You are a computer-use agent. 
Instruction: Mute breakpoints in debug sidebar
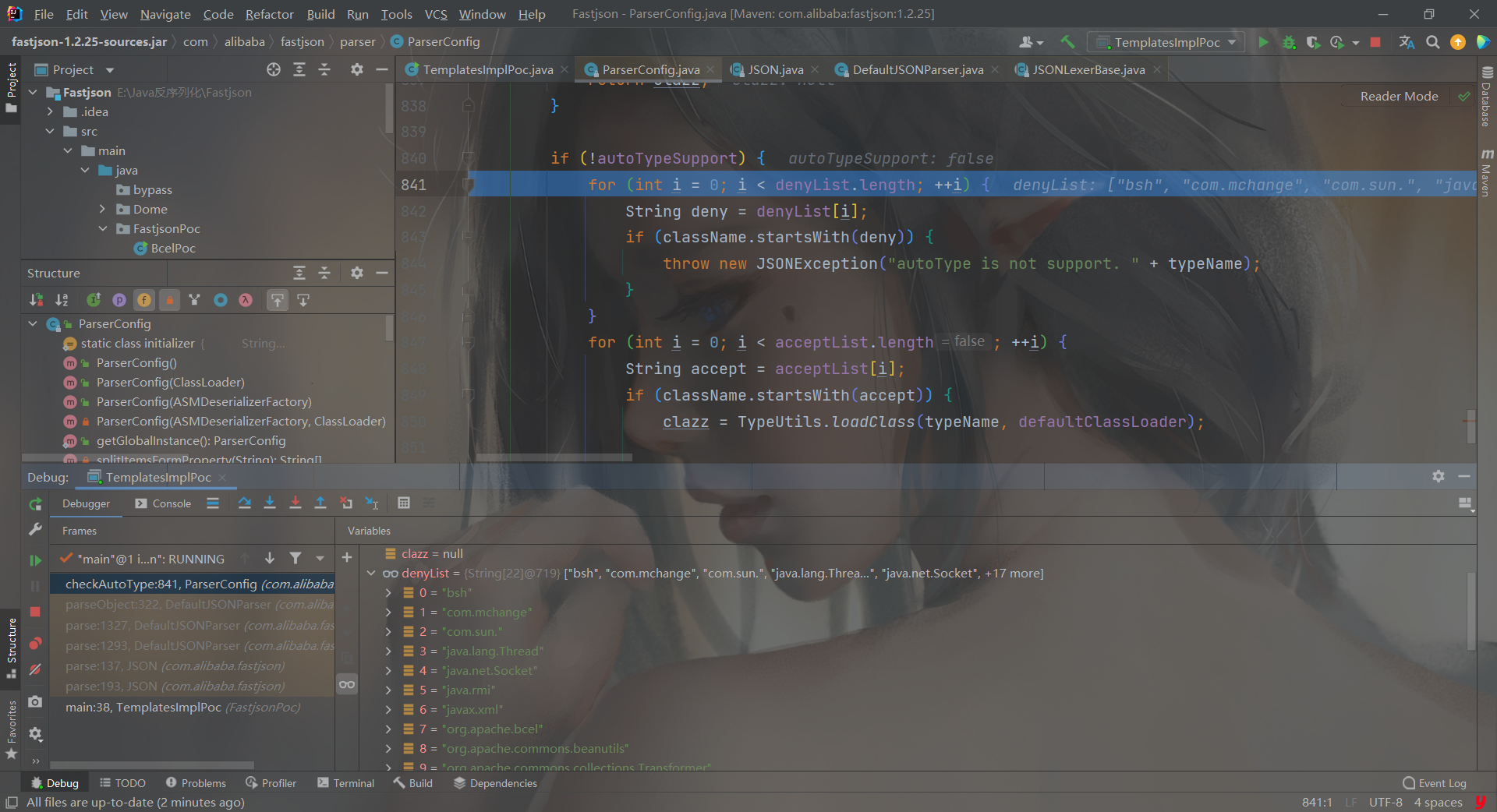point(35,669)
